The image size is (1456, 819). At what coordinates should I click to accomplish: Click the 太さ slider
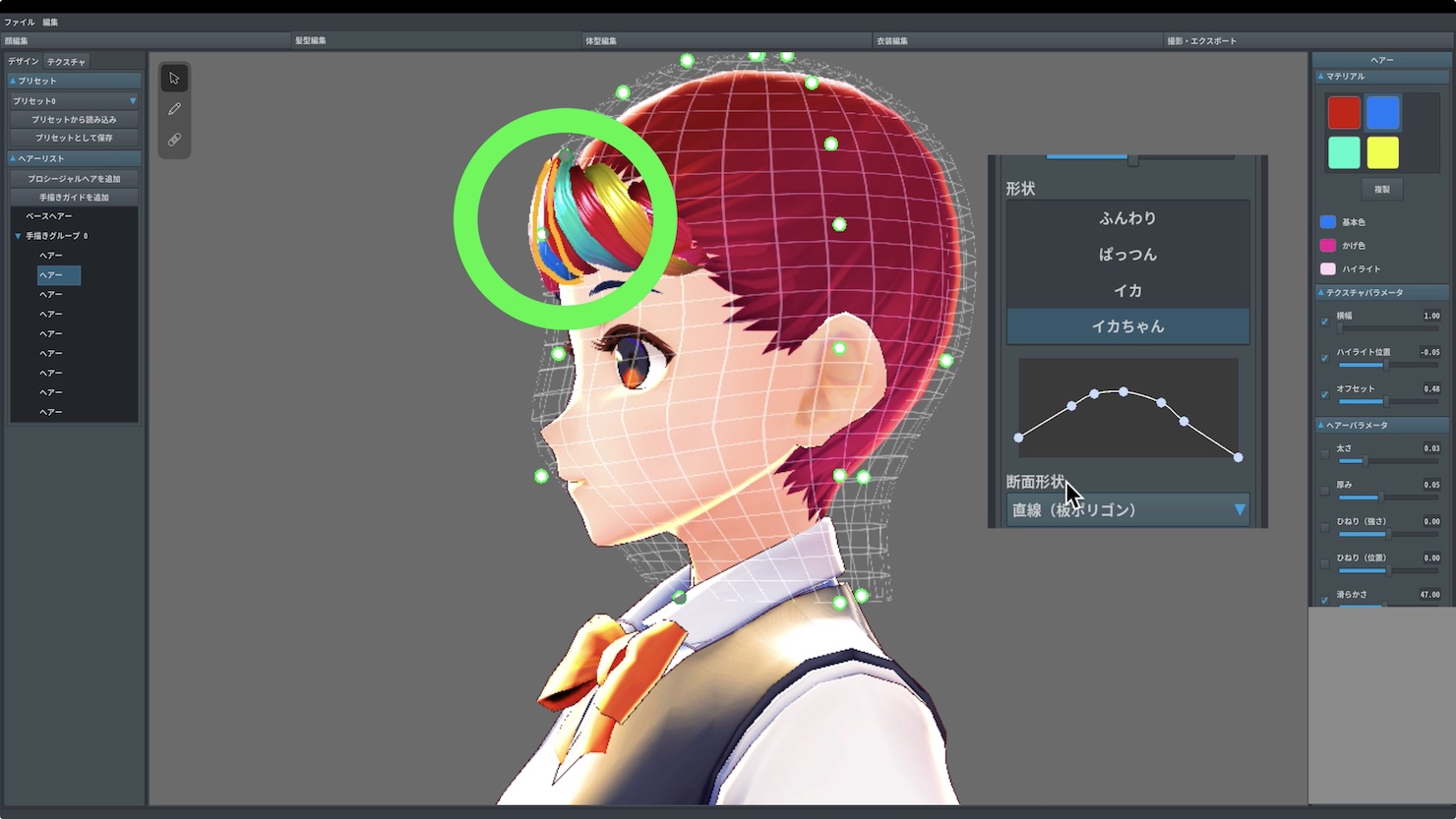pyautogui.click(x=1388, y=460)
